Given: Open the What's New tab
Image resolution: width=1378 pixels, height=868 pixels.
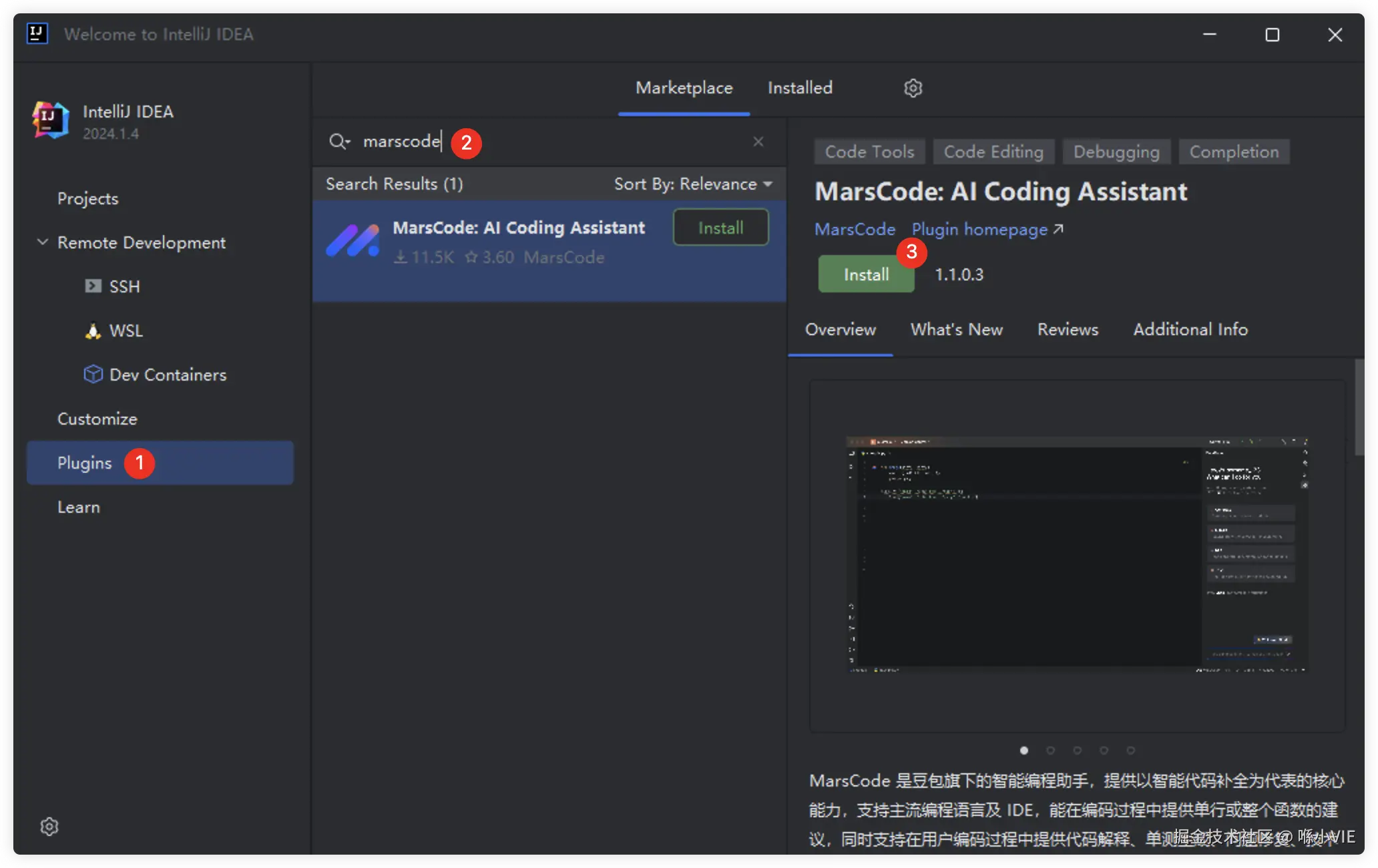Looking at the screenshot, I should 956,329.
